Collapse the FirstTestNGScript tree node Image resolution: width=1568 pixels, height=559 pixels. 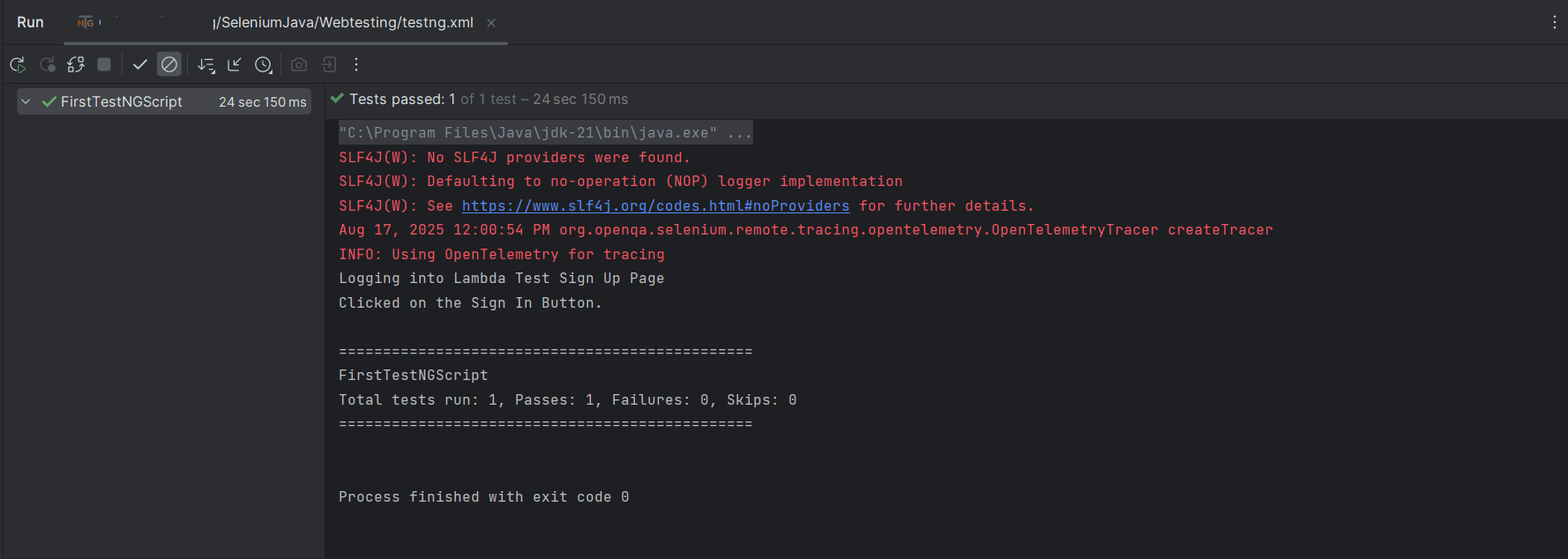coord(26,101)
